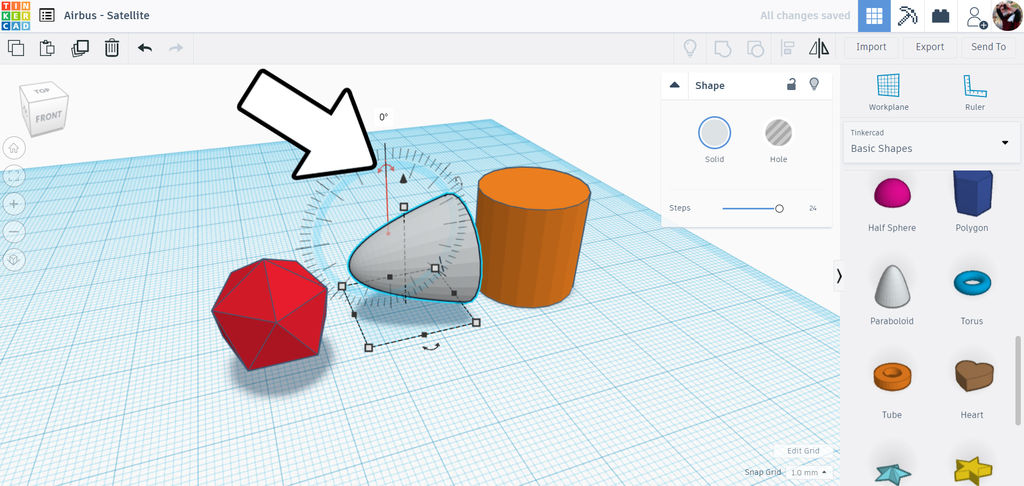Toggle the shape lock icon

[x=791, y=84]
